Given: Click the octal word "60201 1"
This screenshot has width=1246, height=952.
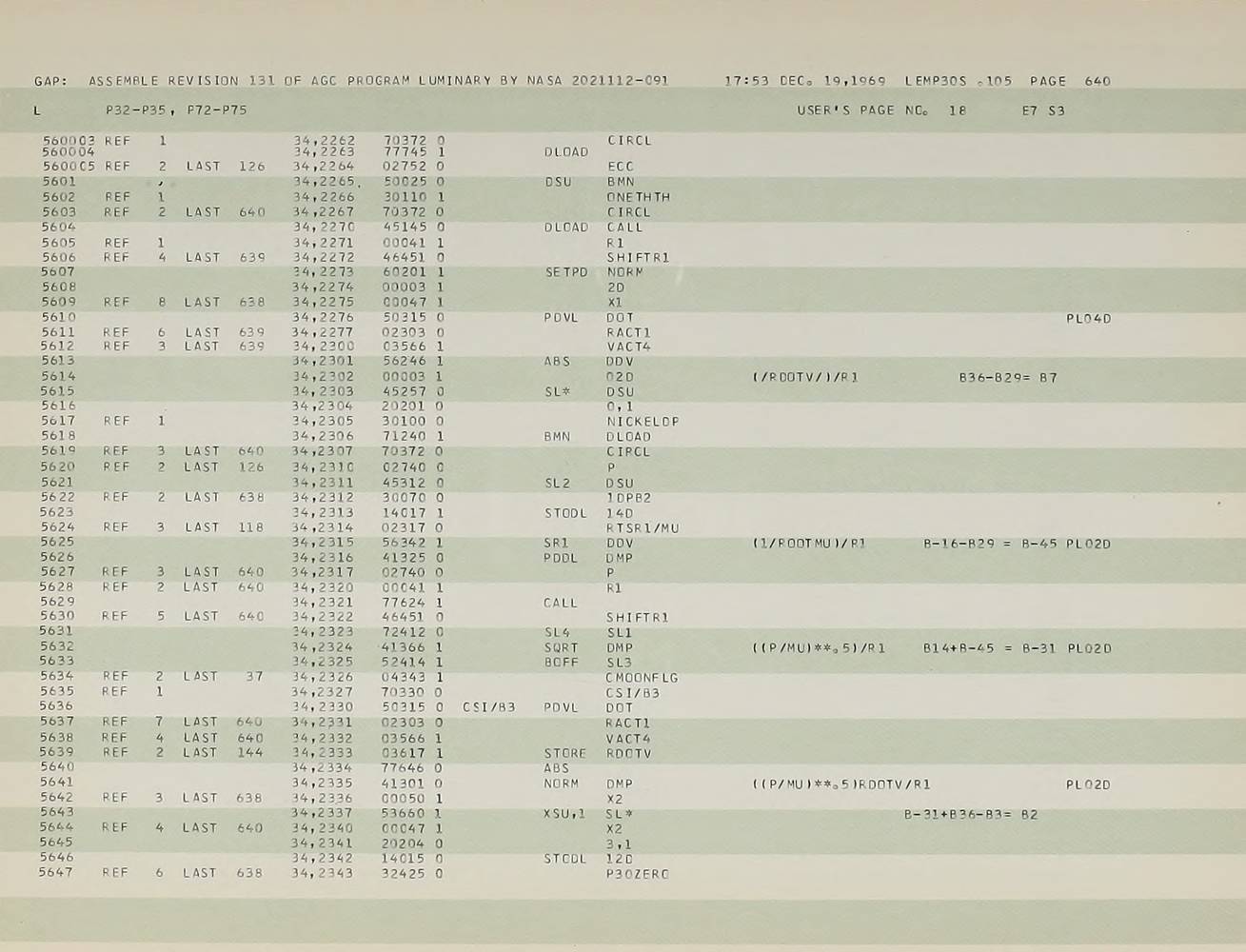Looking at the screenshot, I should (413, 272).
